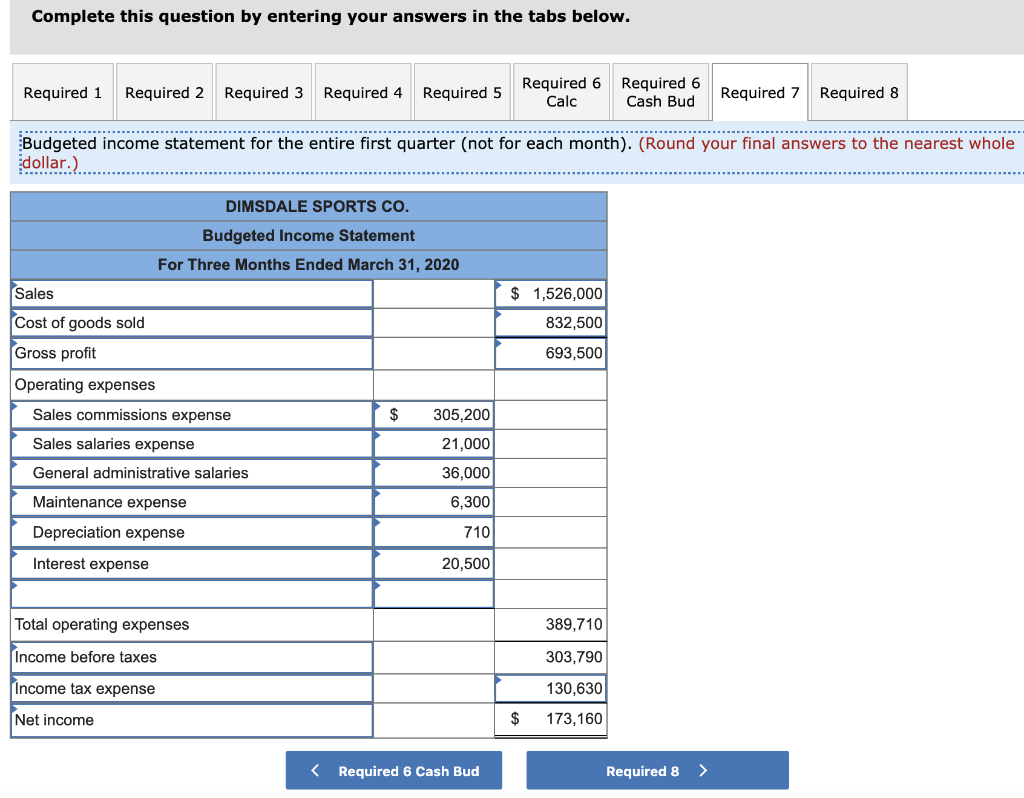1024x798 pixels.
Task: Select the blank label cell under Interest expense
Action: [x=192, y=594]
